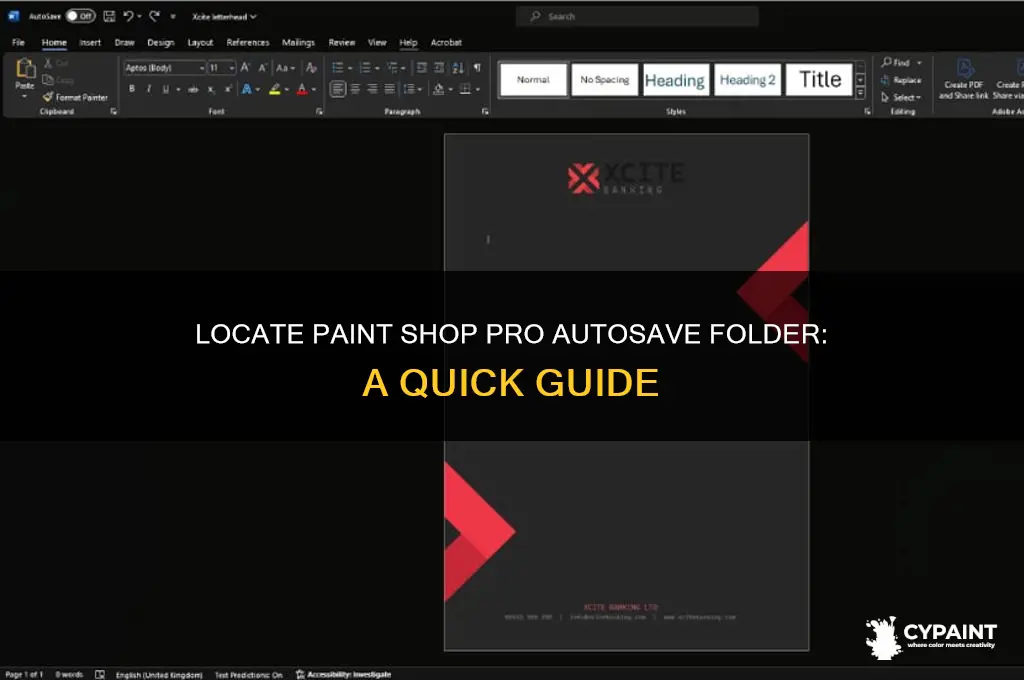The height and width of the screenshot is (680, 1024).
Task: Click the Text Effects glowing A icon
Action: [246, 89]
